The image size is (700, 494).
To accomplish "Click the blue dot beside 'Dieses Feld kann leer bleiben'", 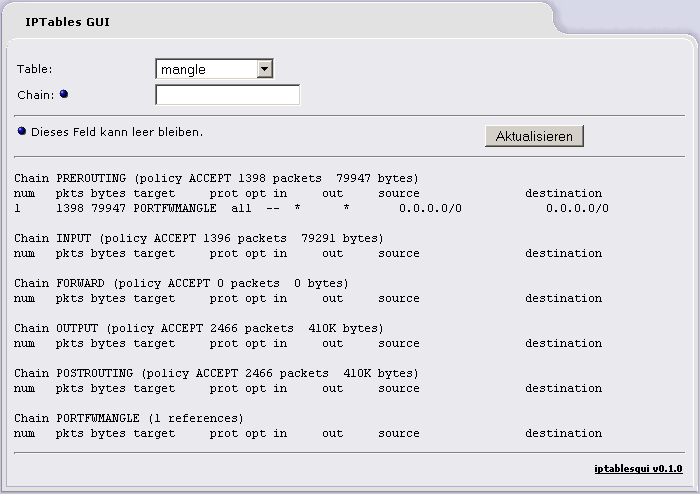I will [22, 131].
